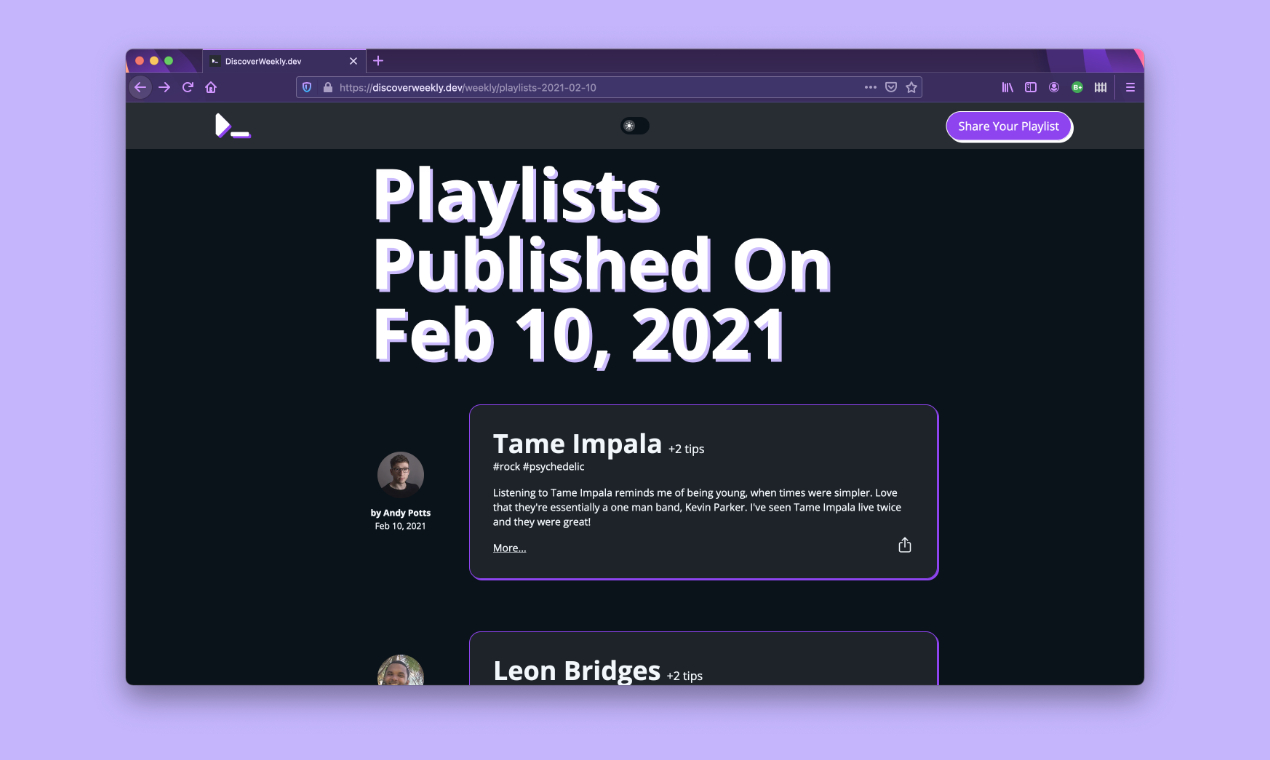The image size is (1270, 760).
Task: Share the Tame Impala playlist
Action: (x=905, y=545)
